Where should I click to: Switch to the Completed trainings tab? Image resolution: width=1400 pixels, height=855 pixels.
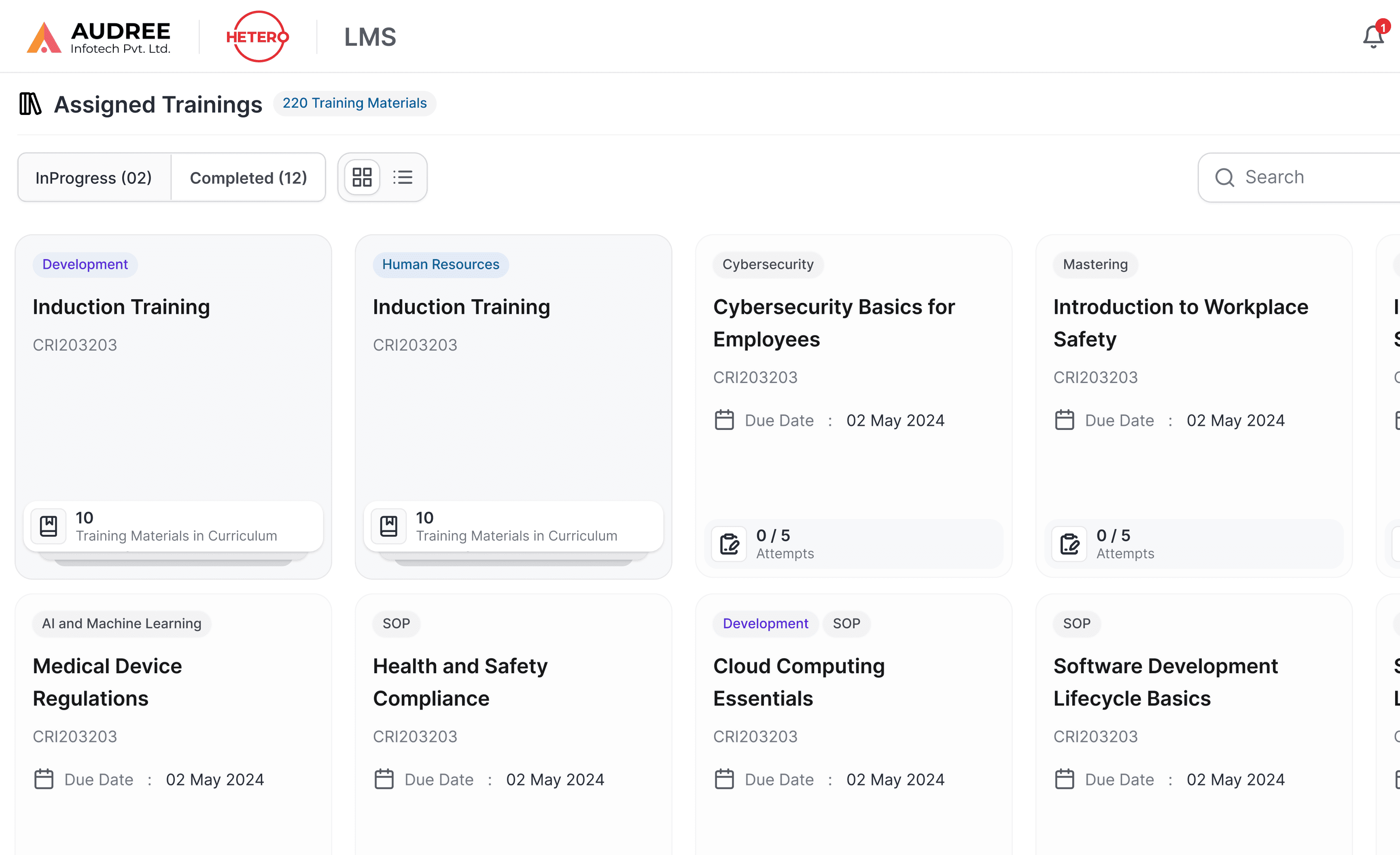(248, 177)
